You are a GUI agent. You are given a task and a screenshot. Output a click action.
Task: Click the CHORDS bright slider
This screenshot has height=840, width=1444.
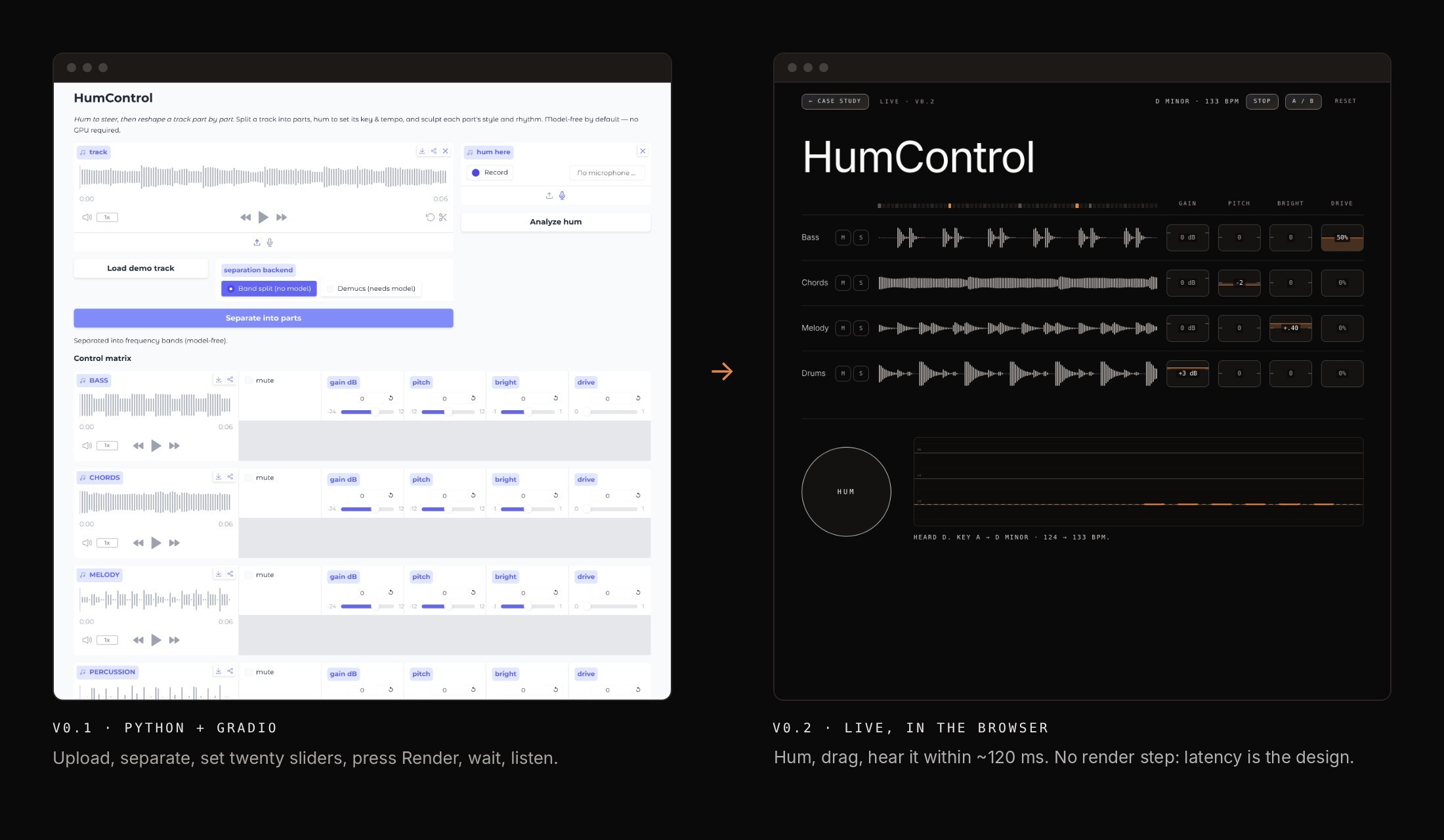coord(528,509)
